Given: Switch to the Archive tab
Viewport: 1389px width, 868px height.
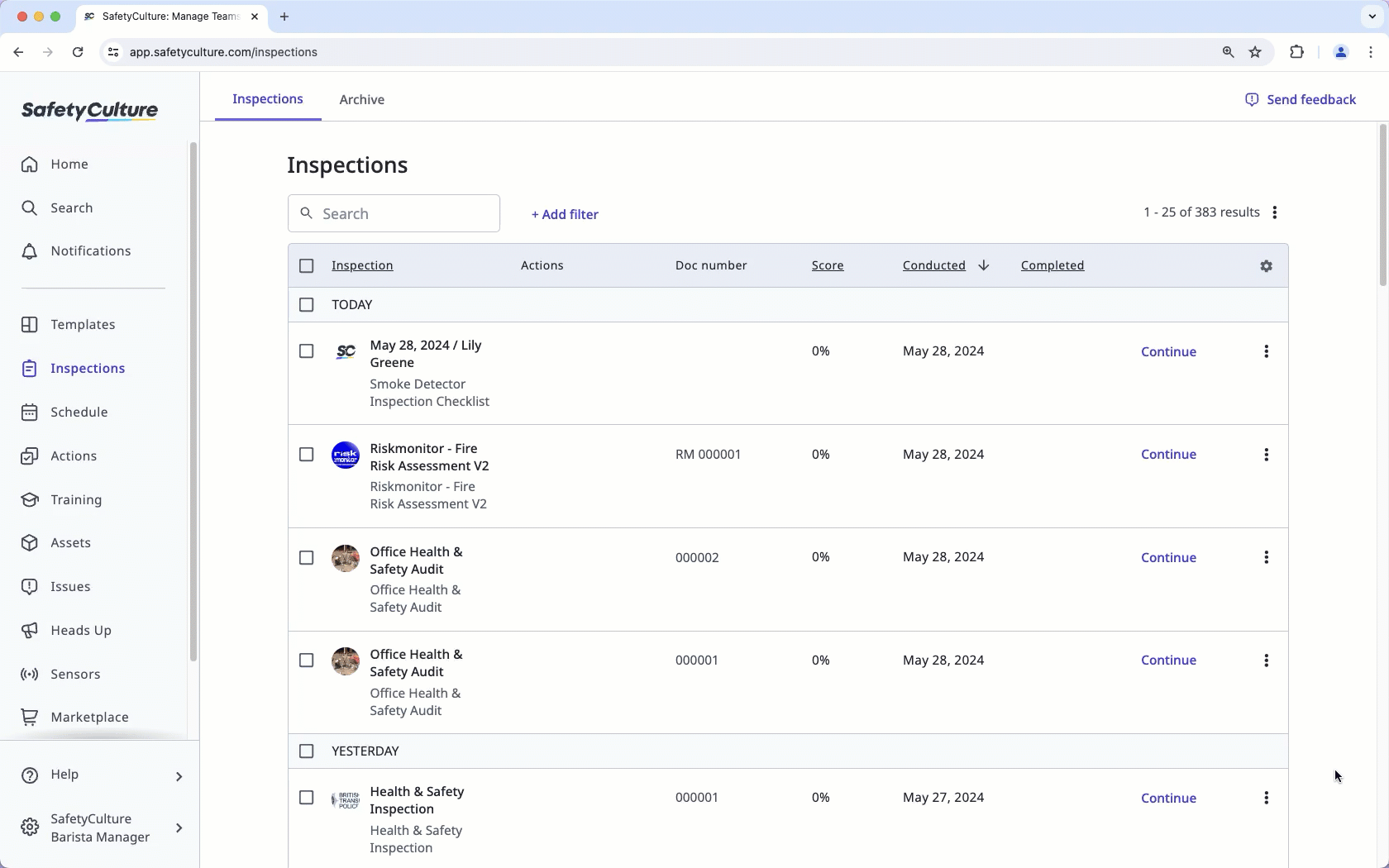Looking at the screenshot, I should click(x=362, y=99).
